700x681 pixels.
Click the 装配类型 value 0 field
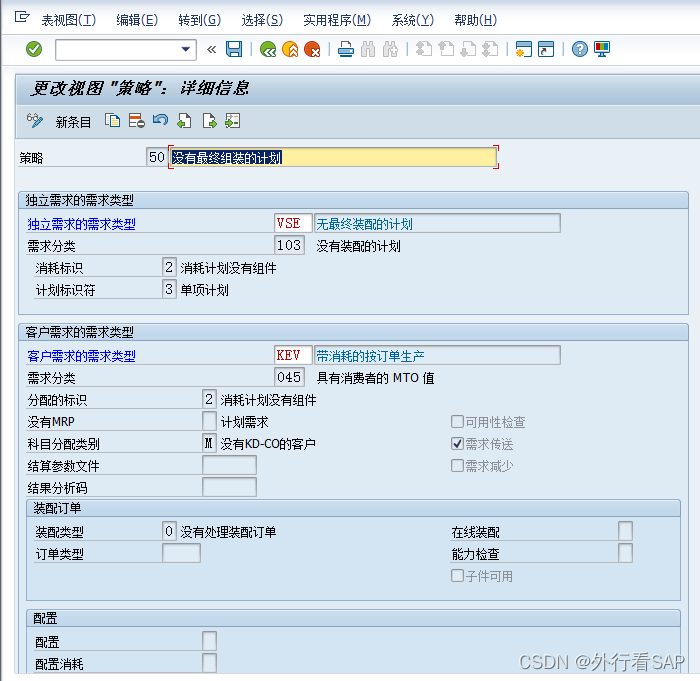(169, 531)
